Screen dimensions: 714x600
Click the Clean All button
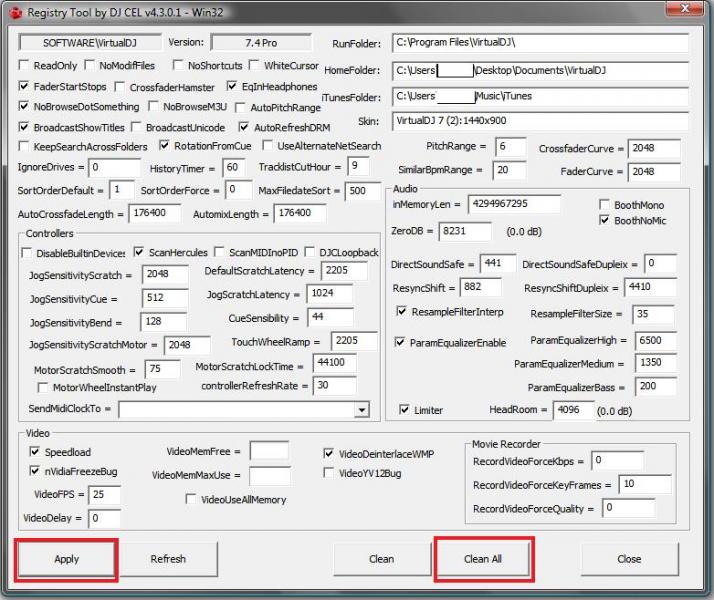coord(483,559)
